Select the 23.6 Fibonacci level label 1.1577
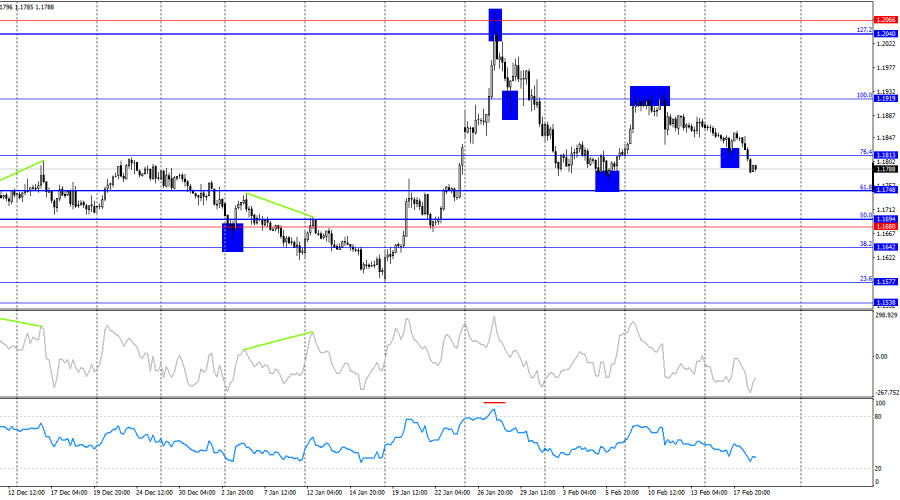 [x=884, y=282]
